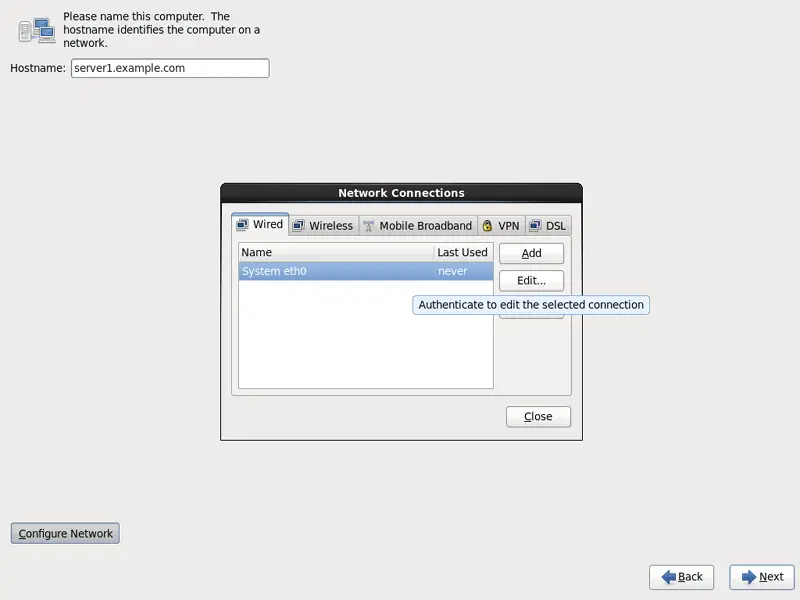Screen dimensions: 800x600
Task: Open the Edit... dialog for the selected connection
Action: 531,281
